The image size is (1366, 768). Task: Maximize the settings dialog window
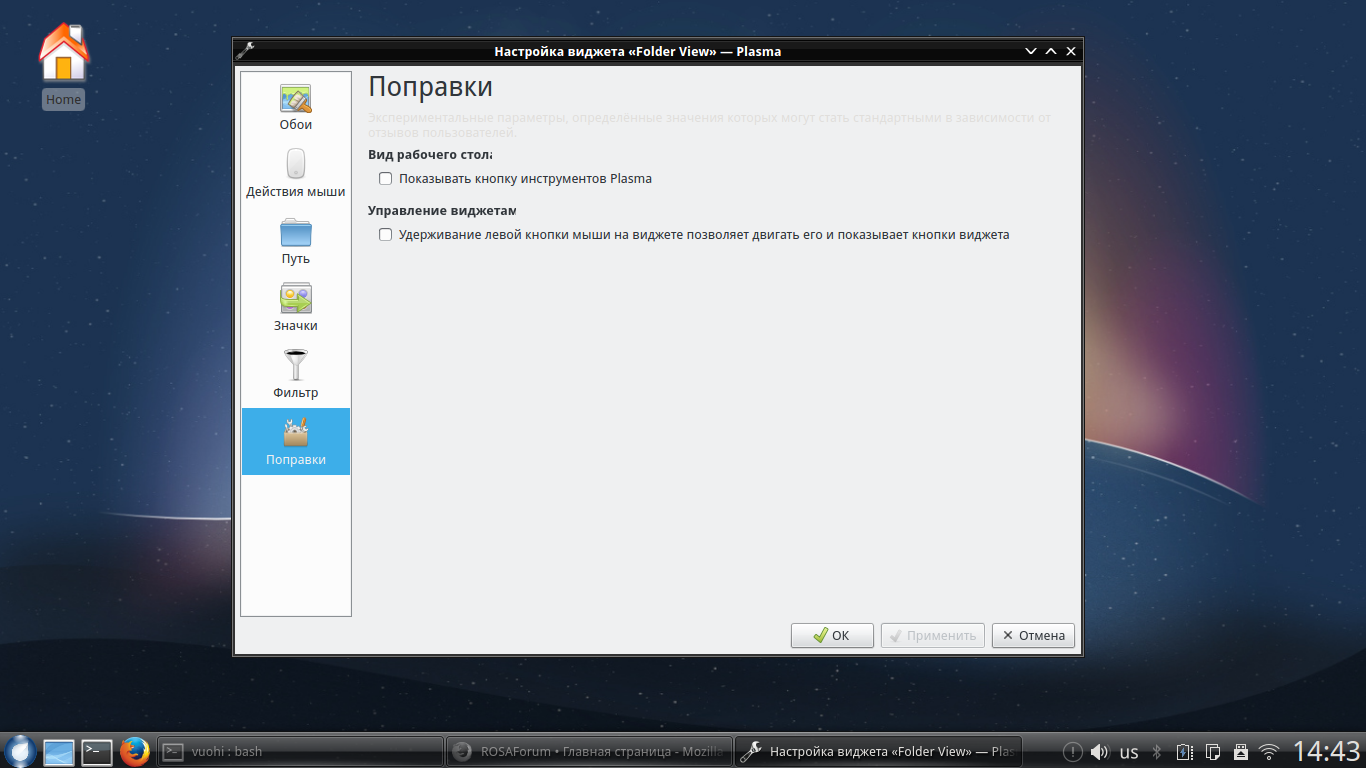(x=1051, y=51)
